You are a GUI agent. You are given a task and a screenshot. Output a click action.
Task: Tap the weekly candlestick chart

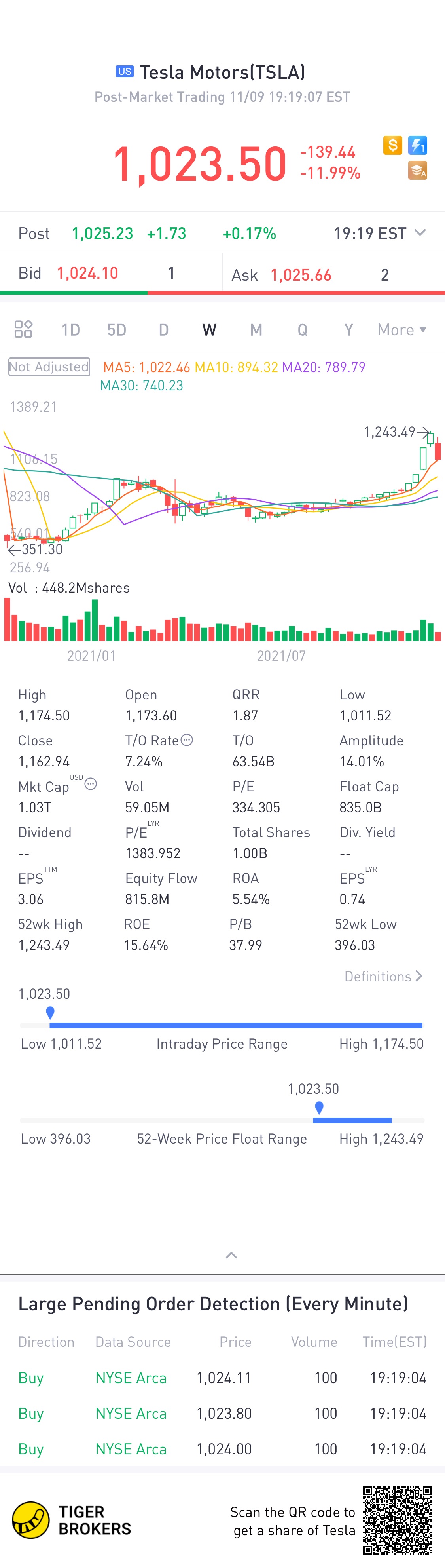tap(222, 487)
